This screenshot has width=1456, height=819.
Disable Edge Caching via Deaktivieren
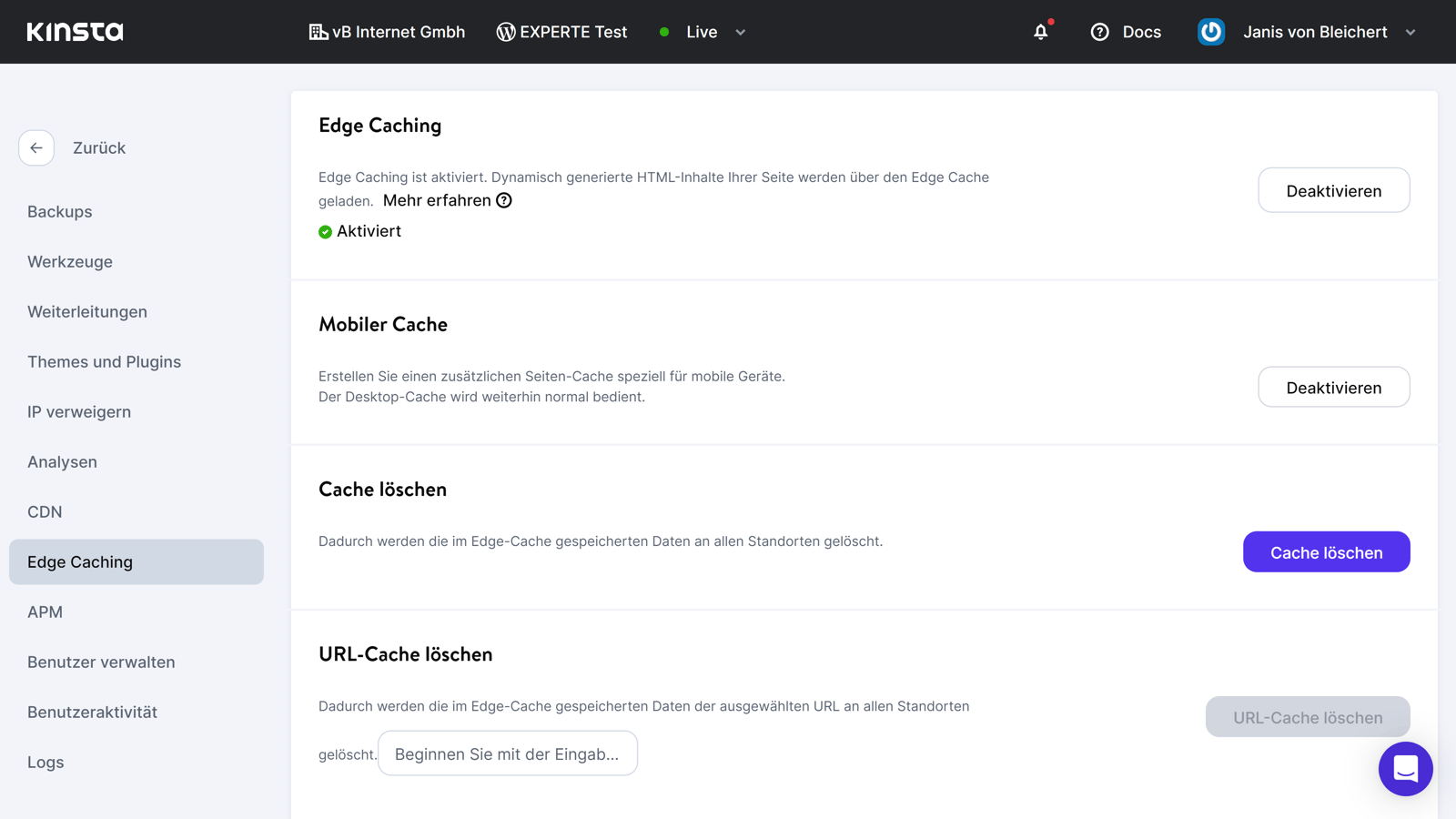click(1334, 190)
